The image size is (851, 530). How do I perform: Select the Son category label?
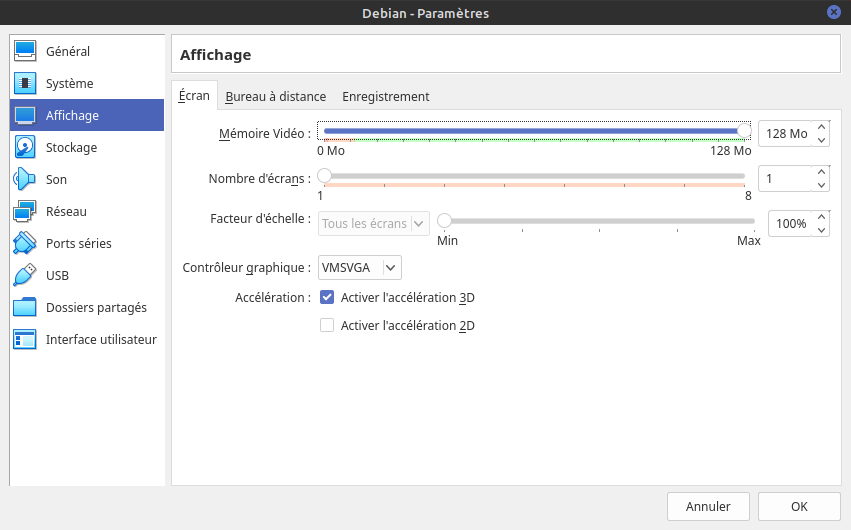(56, 180)
